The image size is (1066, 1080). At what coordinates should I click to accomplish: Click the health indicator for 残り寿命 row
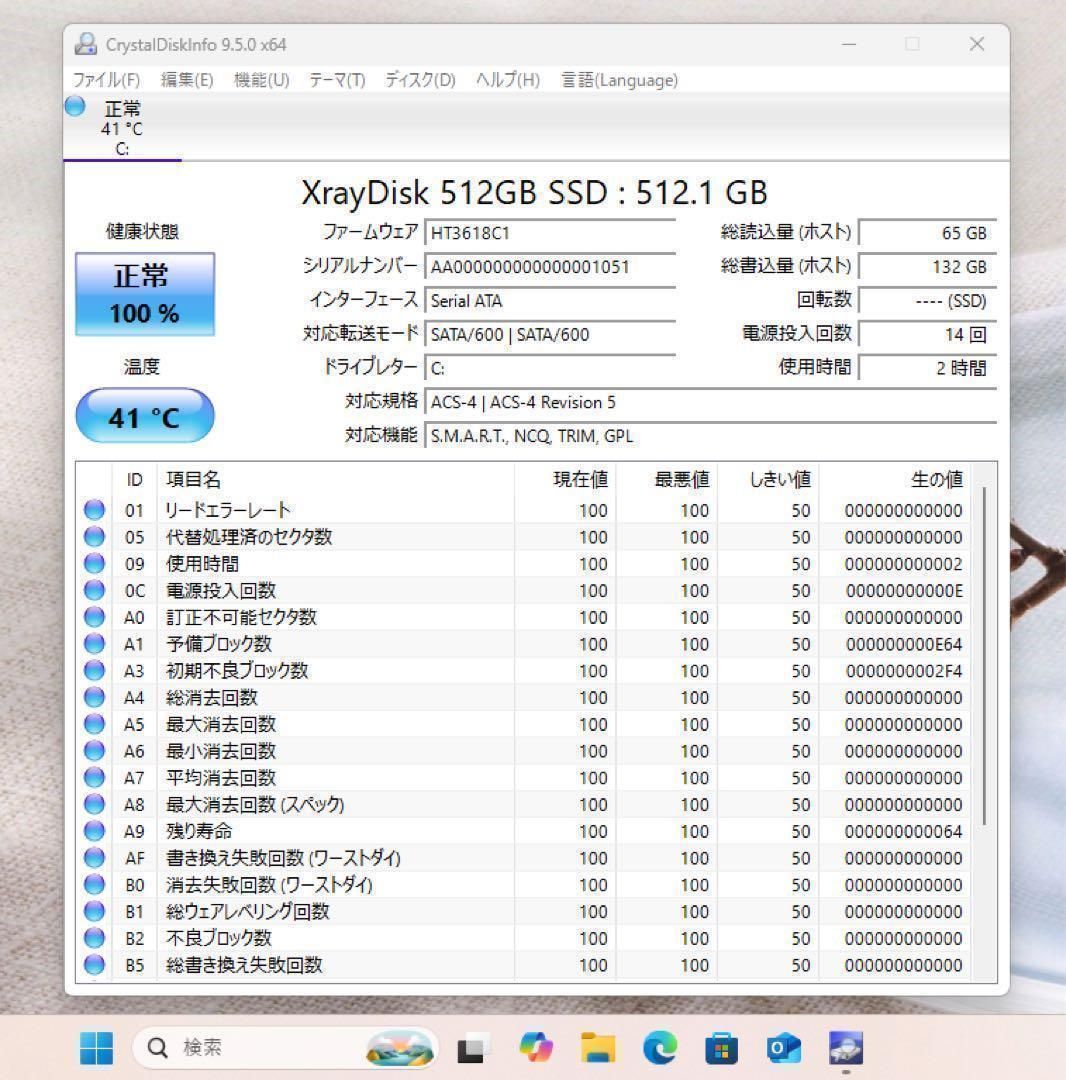(x=94, y=831)
